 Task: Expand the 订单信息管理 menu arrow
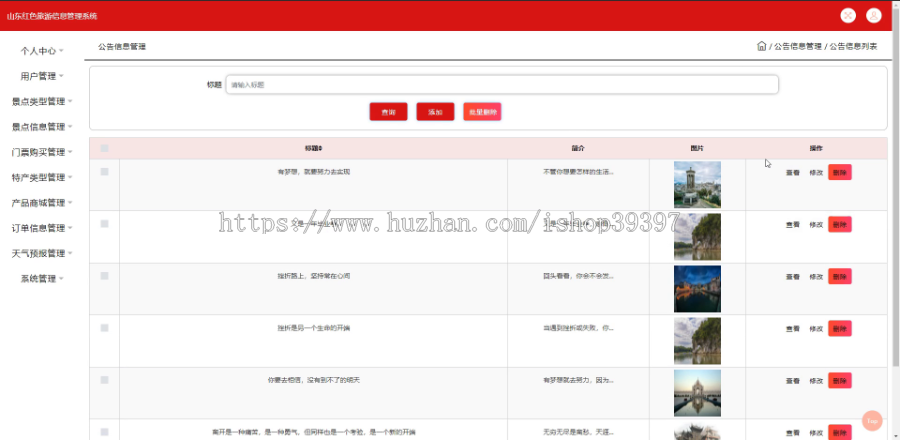tap(70, 228)
